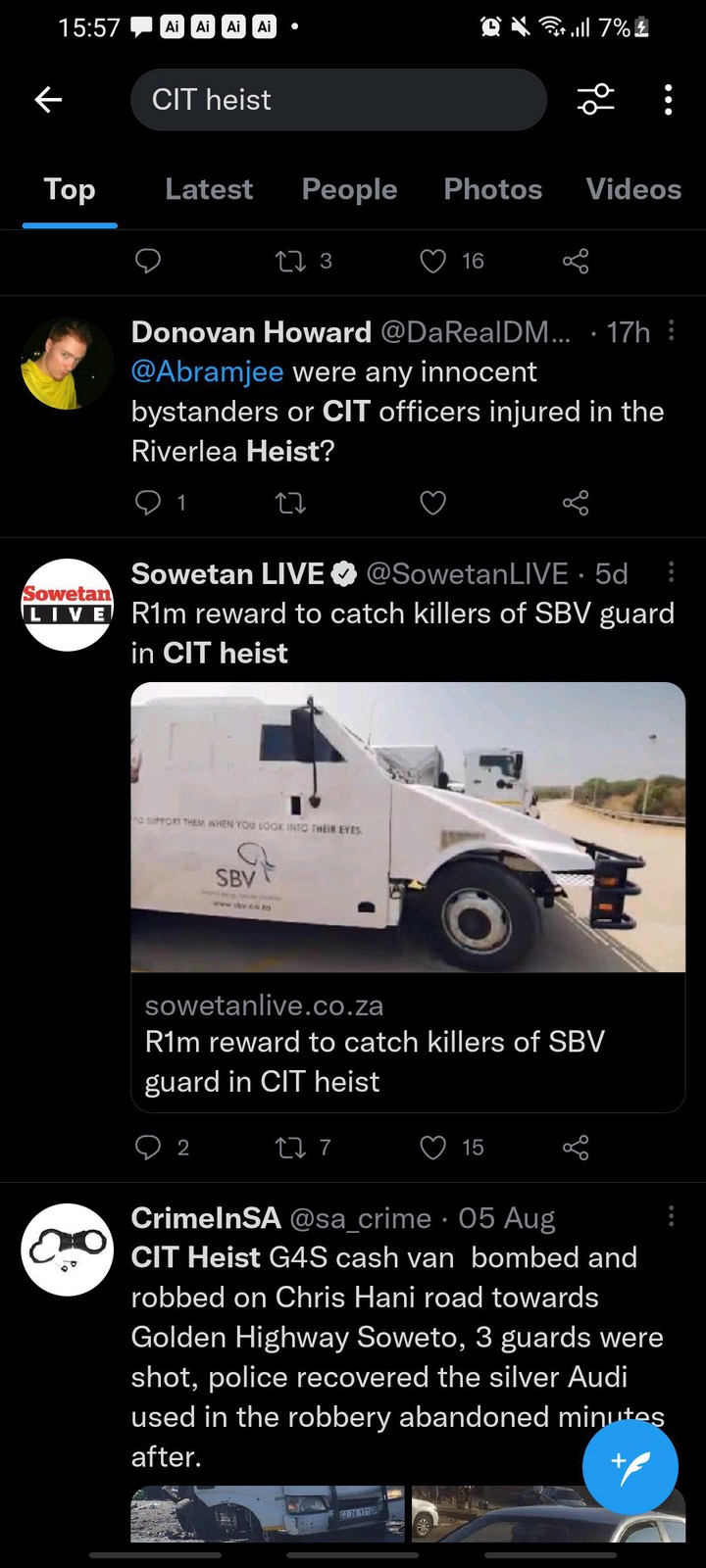
Task: Retweet Donovan Howard's tweet
Action: click(x=290, y=503)
